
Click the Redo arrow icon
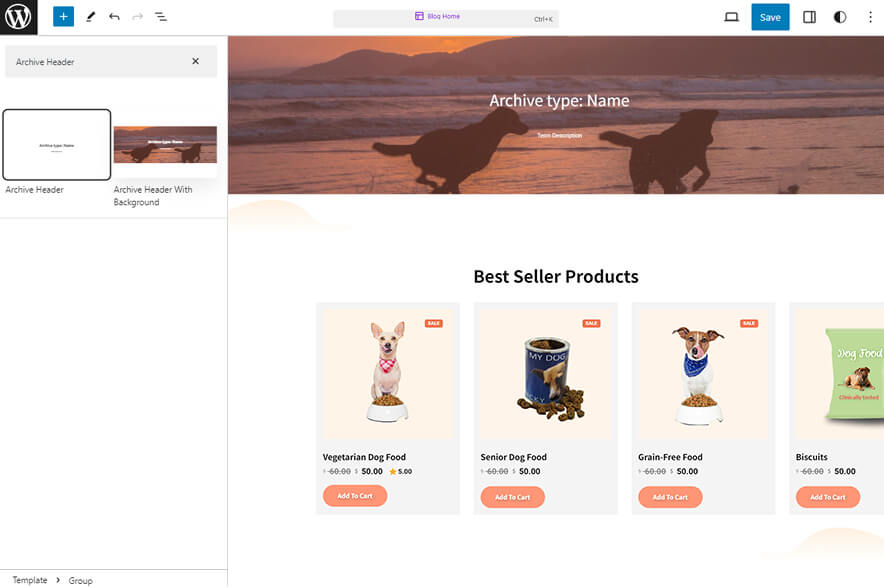point(137,16)
